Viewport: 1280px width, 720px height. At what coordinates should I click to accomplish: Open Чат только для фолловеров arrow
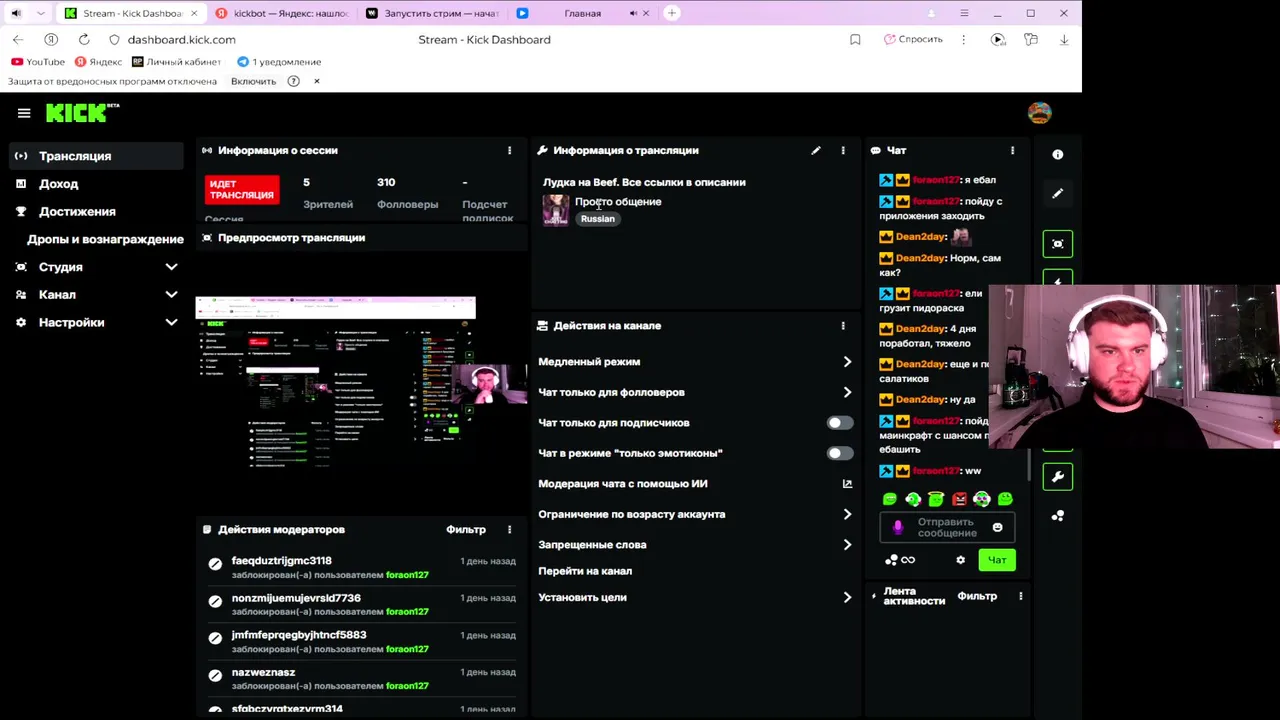(x=847, y=393)
